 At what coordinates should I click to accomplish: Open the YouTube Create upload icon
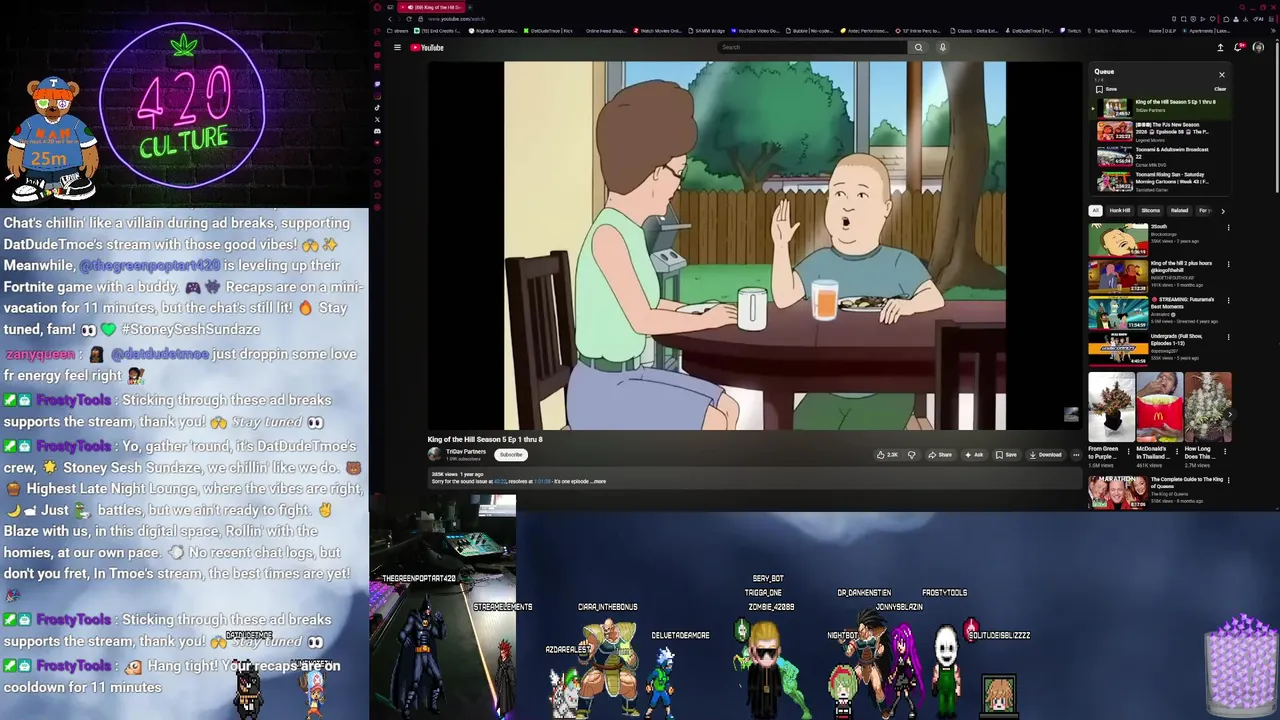(x=1220, y=47)
